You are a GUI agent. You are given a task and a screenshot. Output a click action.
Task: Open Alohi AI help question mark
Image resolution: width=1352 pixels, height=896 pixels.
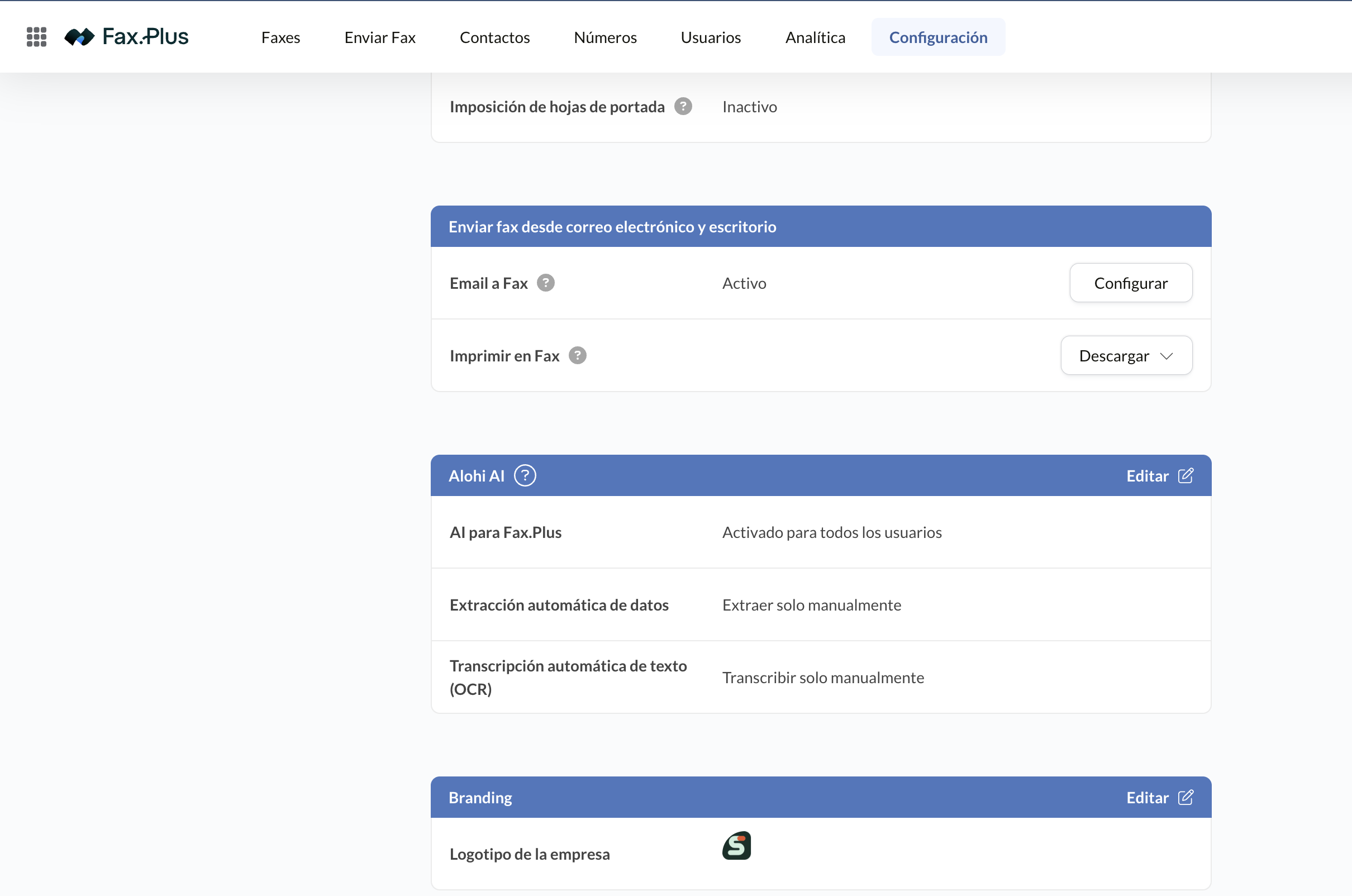pyautogui.click(x=525, y=475)
